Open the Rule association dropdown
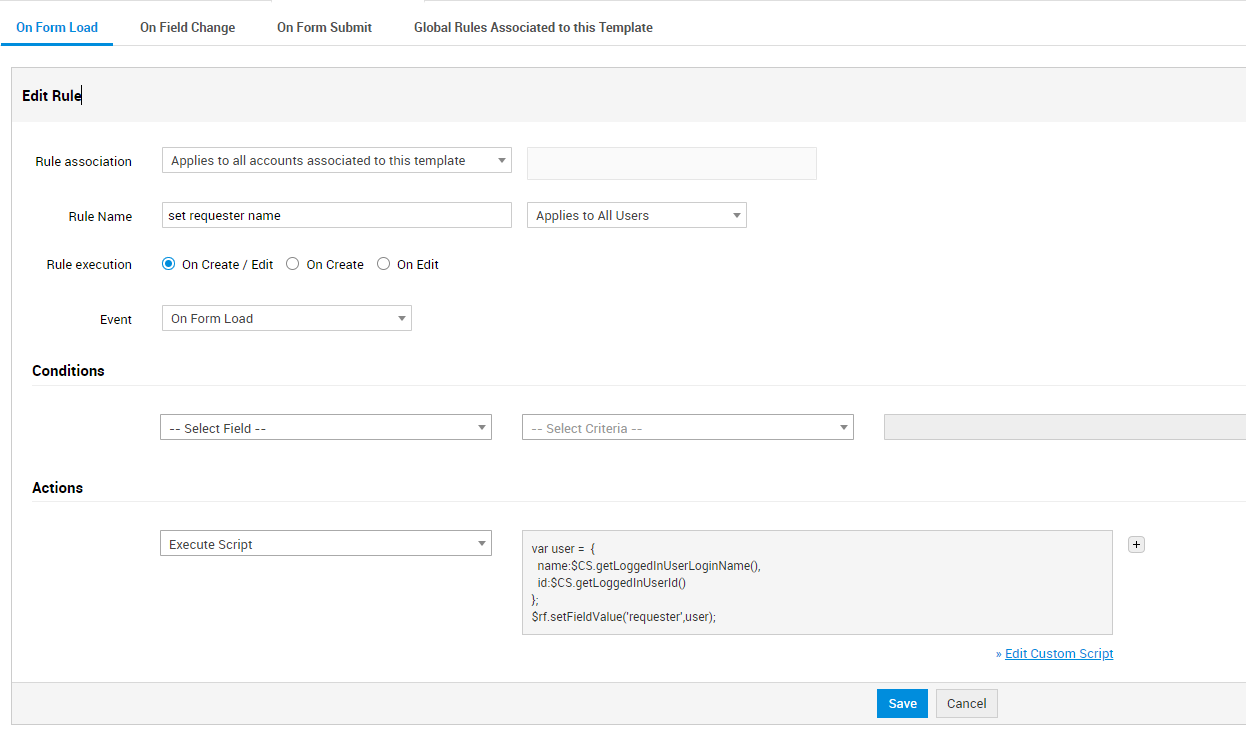The width and height of the screenshot is (1246, 734). click(x=336, y=161)
